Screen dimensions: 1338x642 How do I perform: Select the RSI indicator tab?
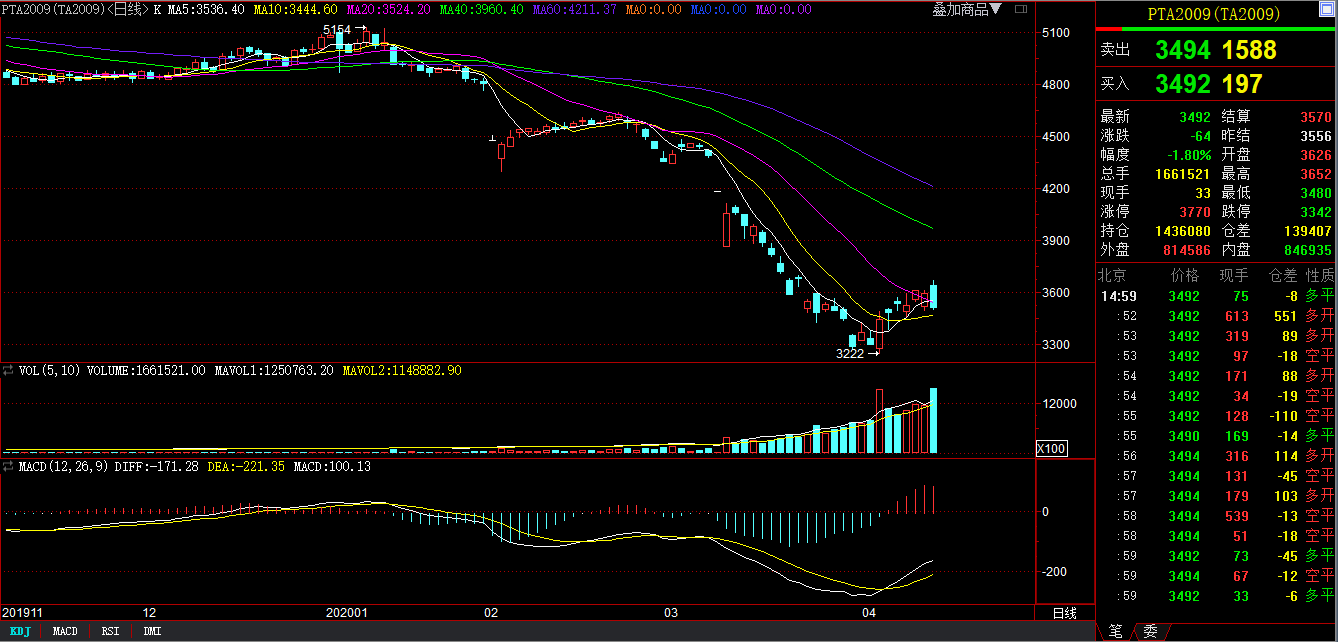(x=109, y=631)
